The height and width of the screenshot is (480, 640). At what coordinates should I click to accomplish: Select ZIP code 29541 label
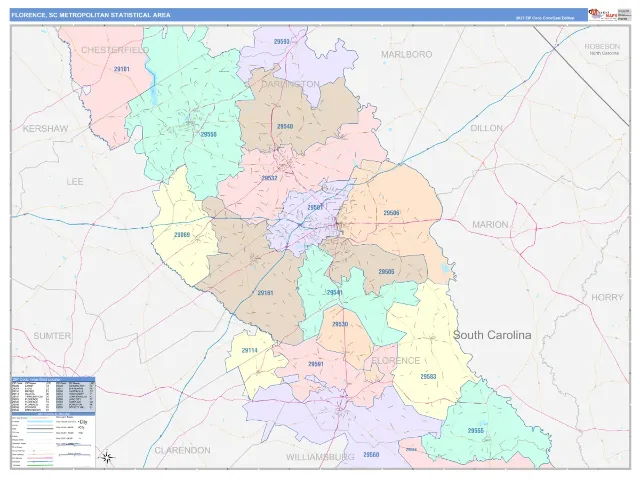[x=335, y=293]
